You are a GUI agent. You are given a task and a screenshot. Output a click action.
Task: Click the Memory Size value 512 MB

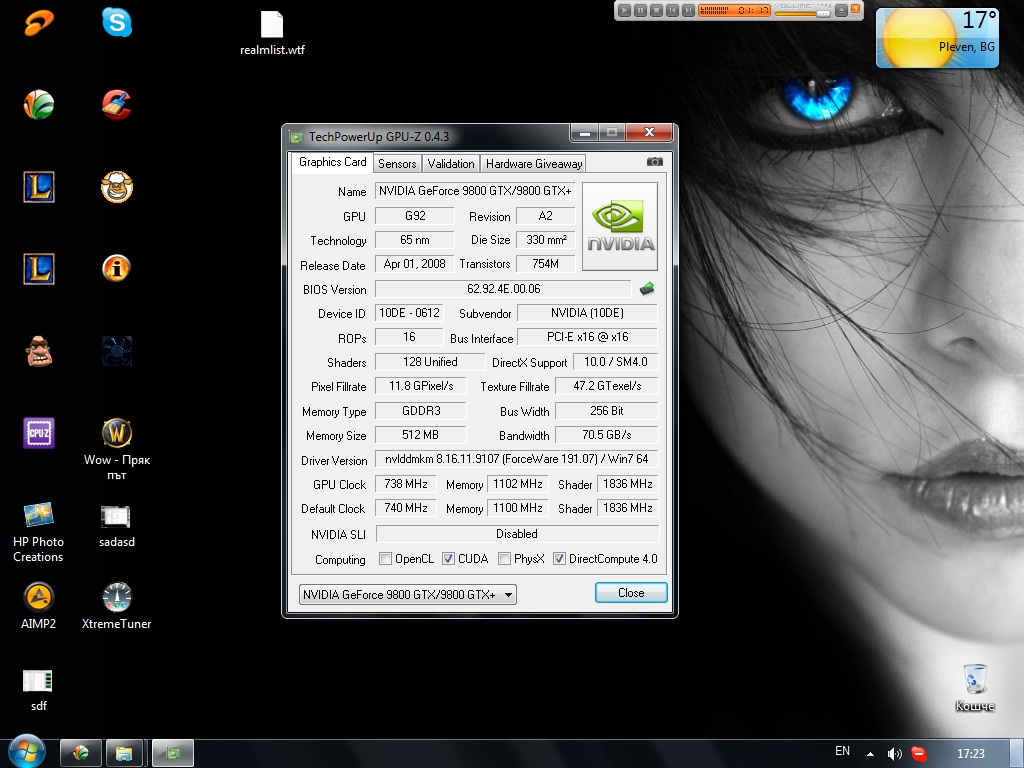pos(421,435)
